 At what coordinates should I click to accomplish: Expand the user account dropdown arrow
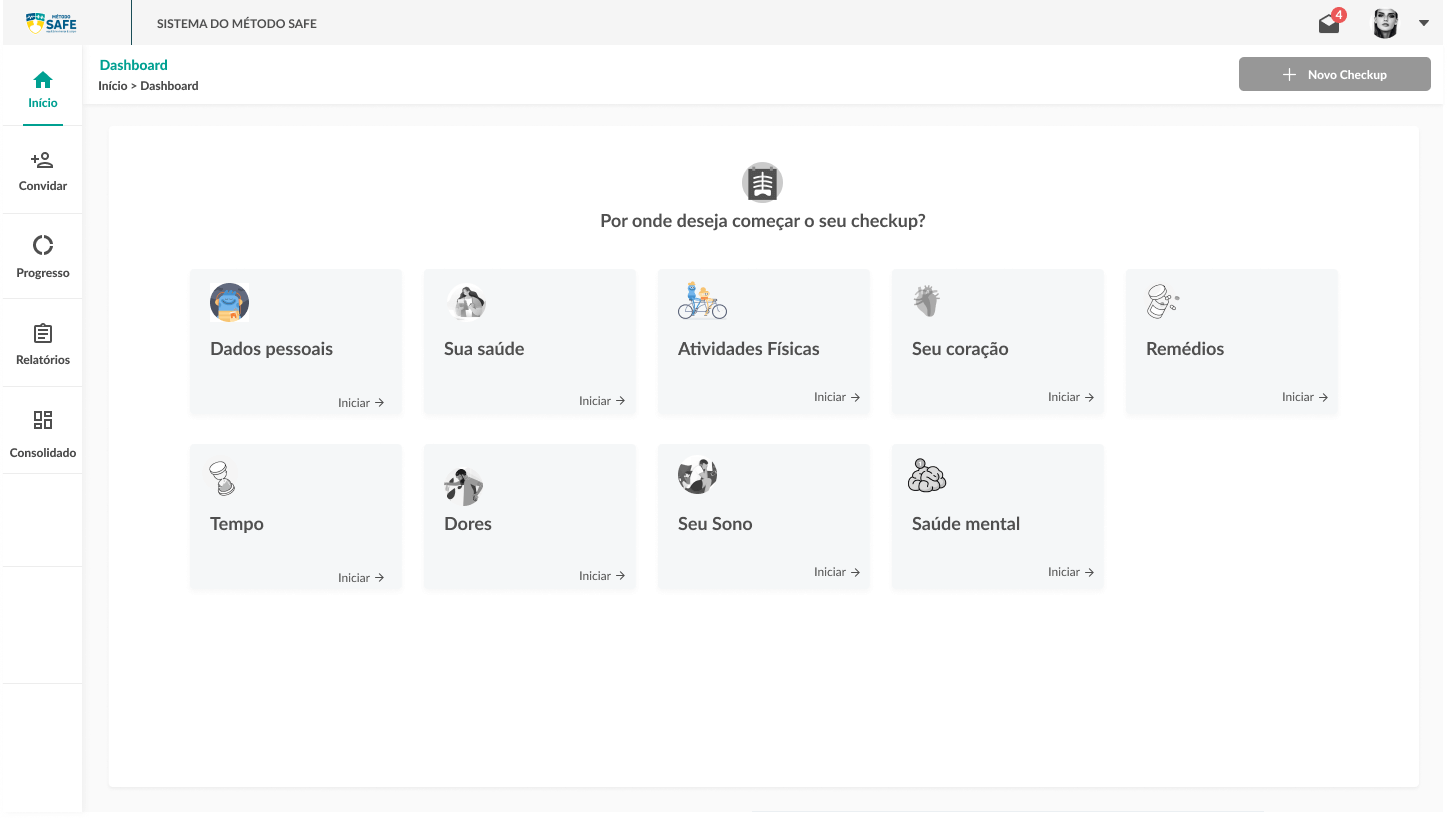coord(1424,23)
